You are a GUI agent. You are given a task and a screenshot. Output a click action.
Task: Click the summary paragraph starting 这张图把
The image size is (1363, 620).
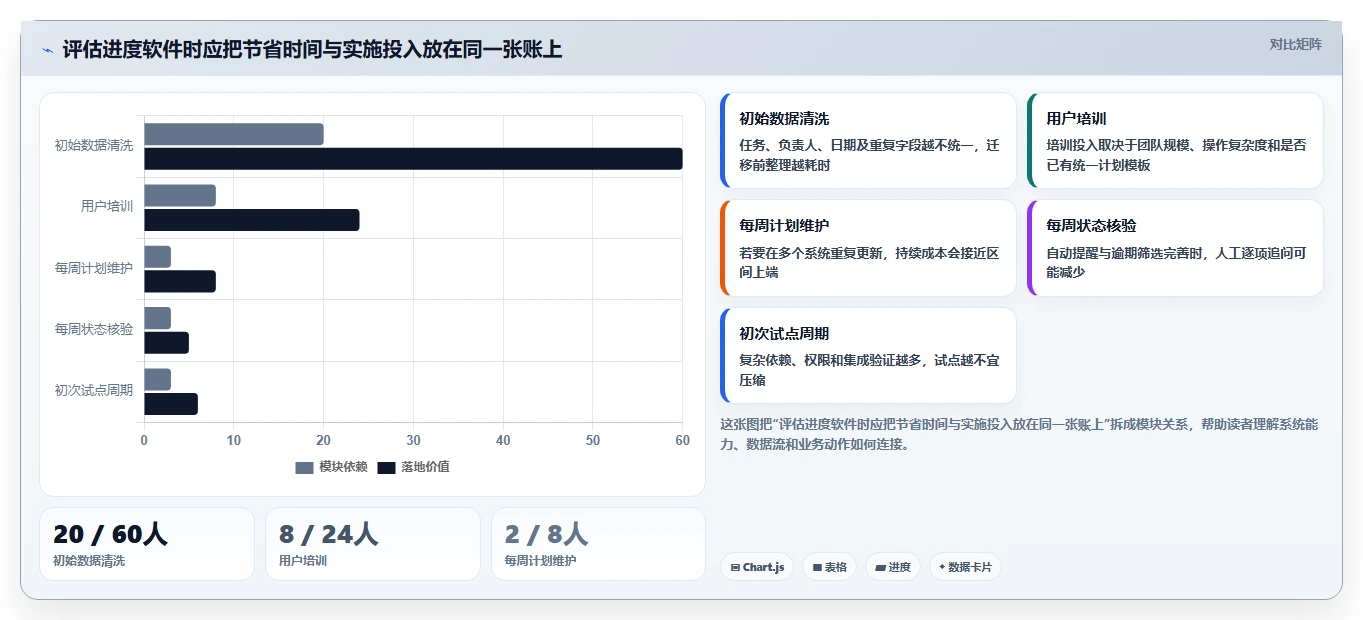[1019, 434]
